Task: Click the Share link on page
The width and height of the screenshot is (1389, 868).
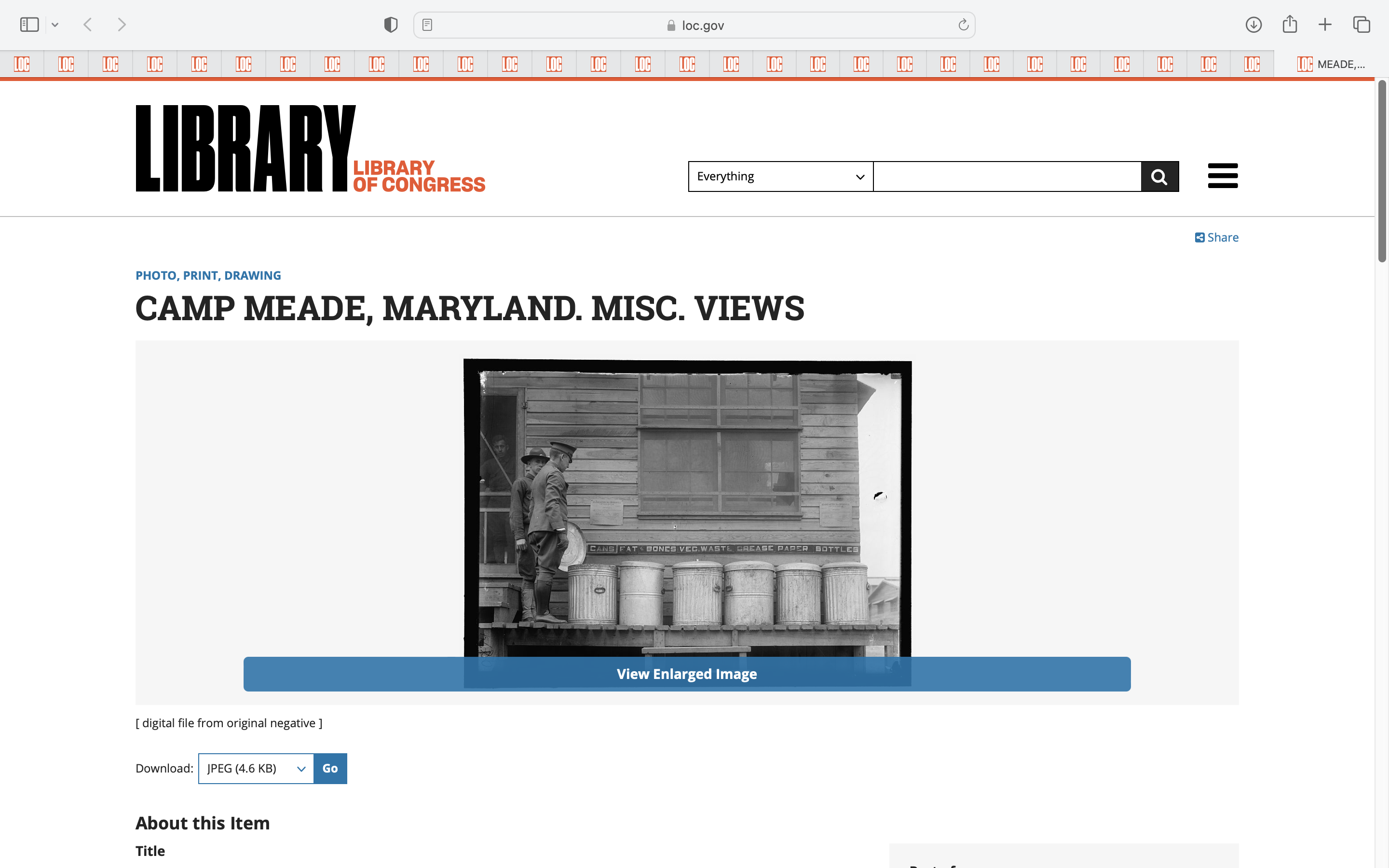Action: 1216,238
